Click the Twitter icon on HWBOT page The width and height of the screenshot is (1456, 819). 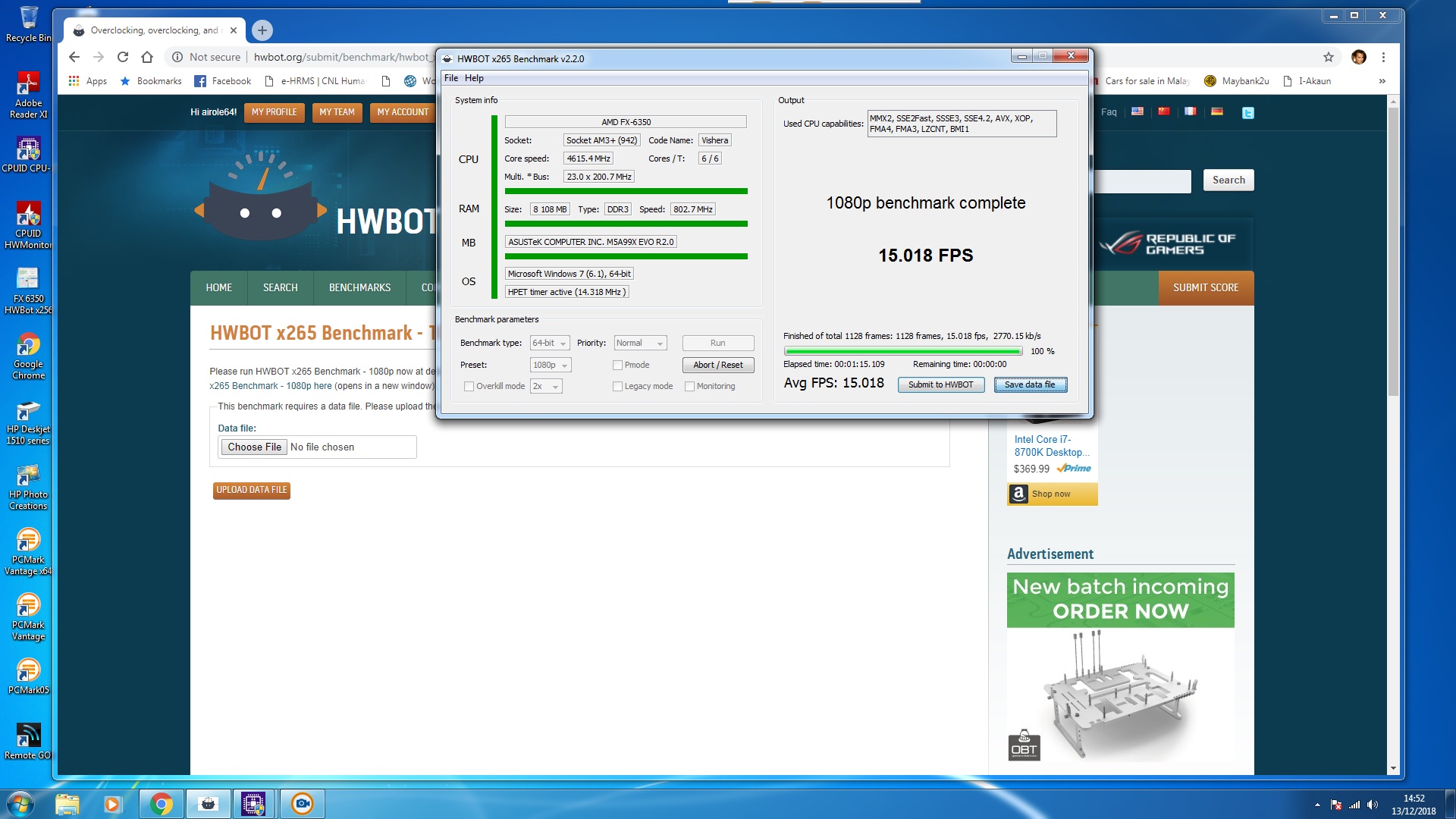(x=1247, y=112)
